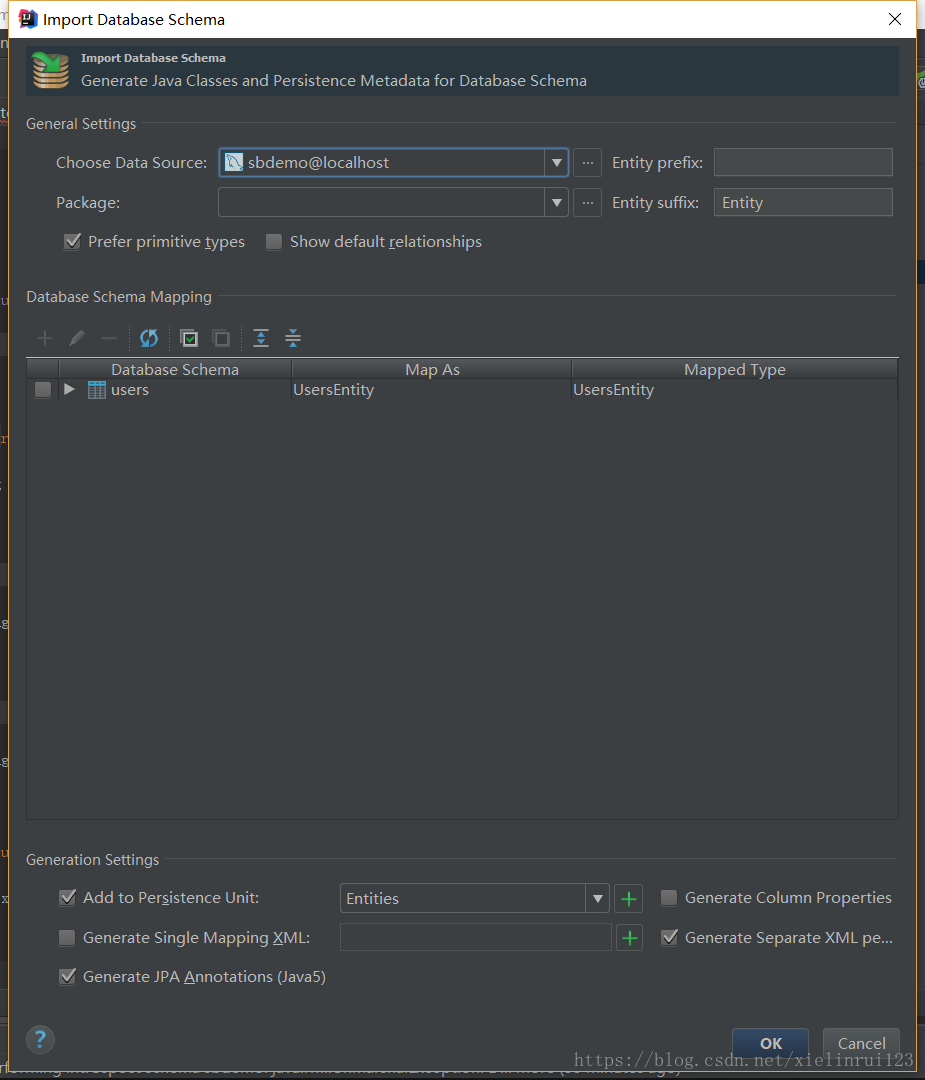Click green plus beside Single Mapping XML field
Image resolution: width=925 pixels, height=1080 pixels.
pyautogui.click(x=629, y=938)
